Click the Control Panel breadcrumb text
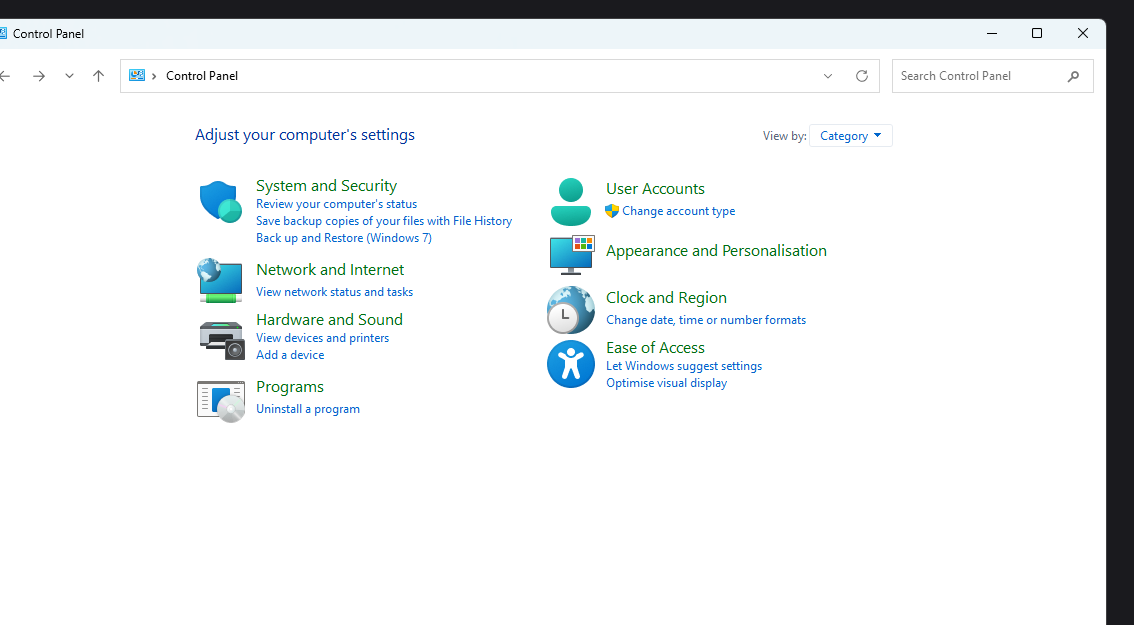 point(202,76)
